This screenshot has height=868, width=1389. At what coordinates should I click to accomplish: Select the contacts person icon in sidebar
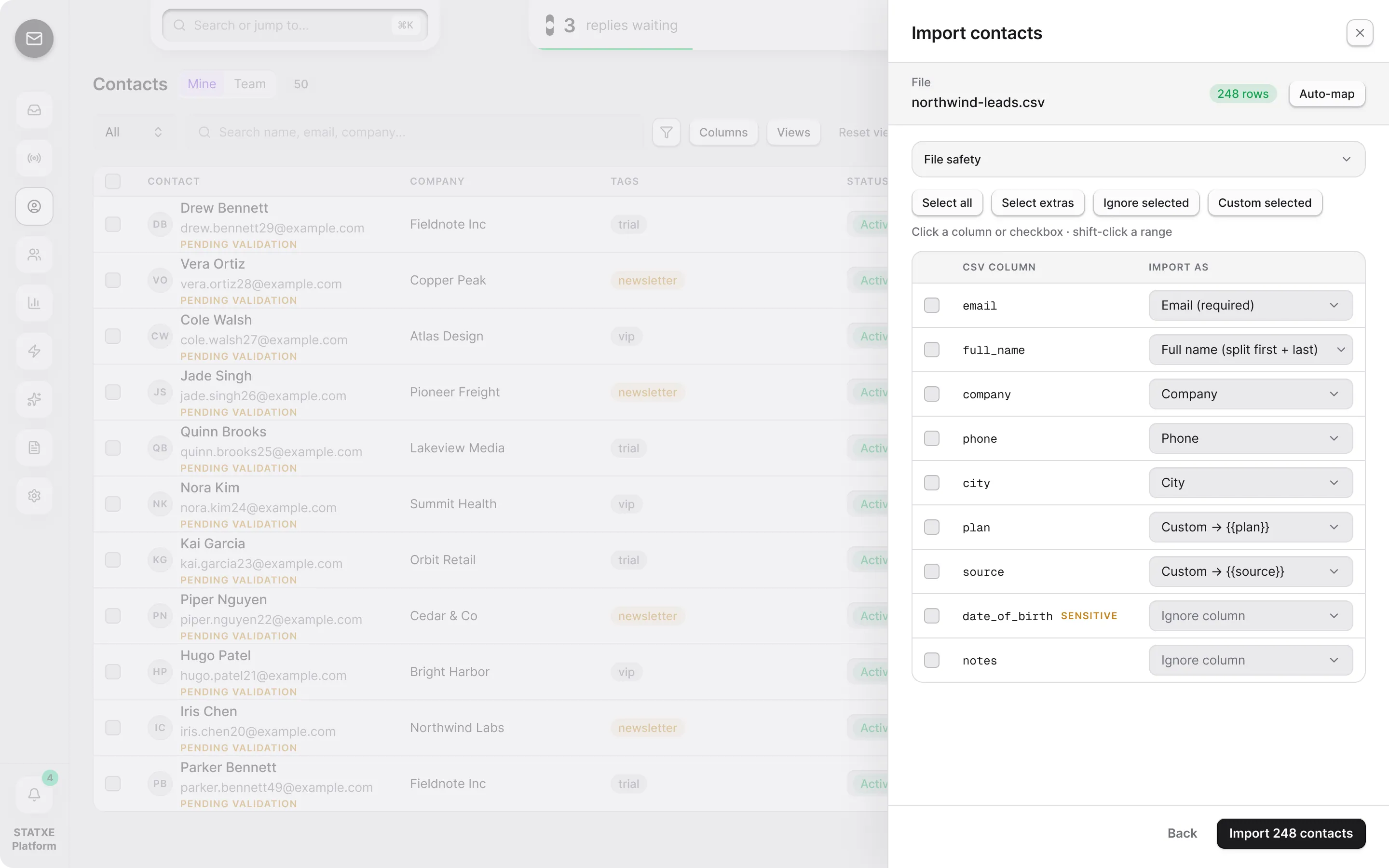point(34,206)
